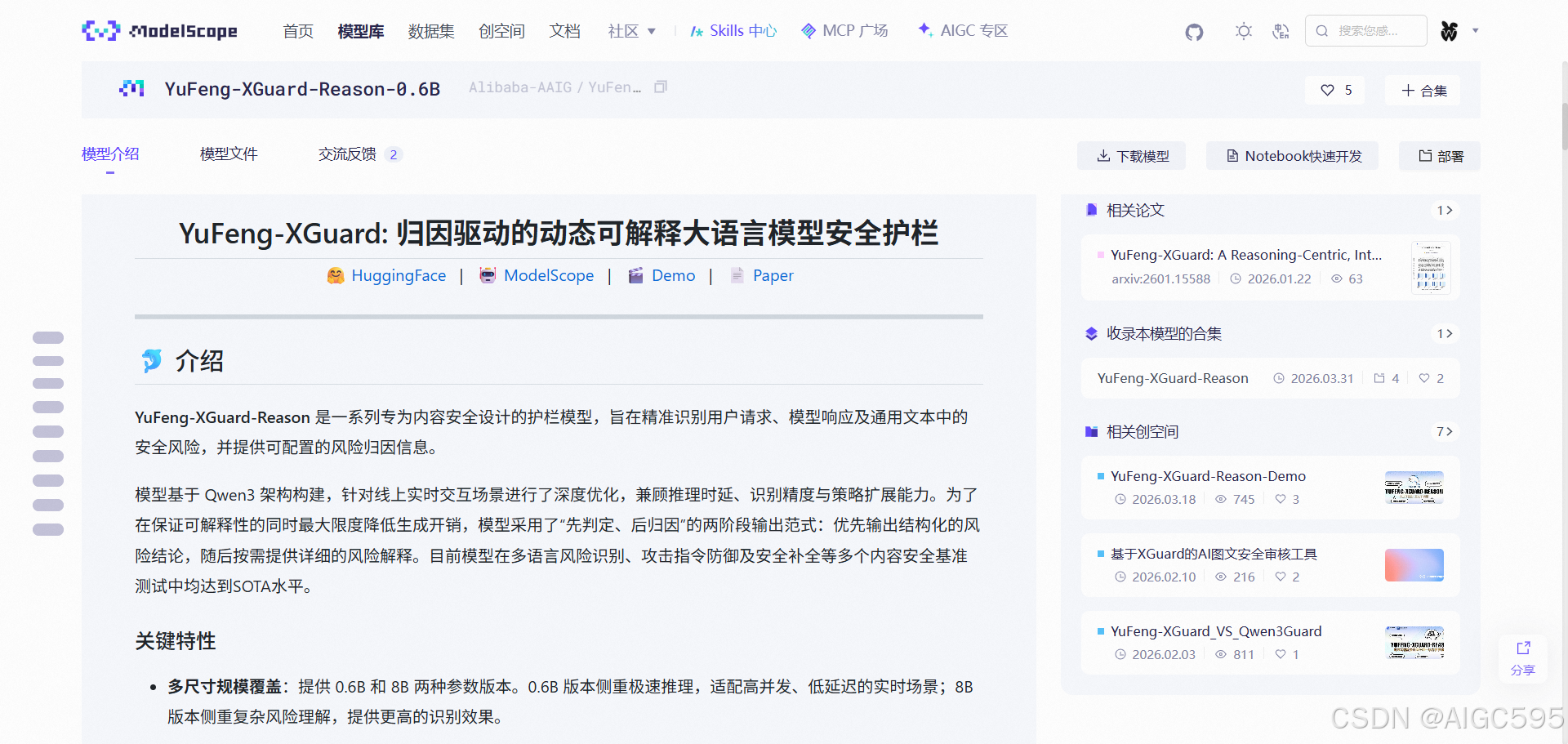Switch to the 模型文件 tab
The width and height of the screenshot is (1568, 744).
point(229,154)
